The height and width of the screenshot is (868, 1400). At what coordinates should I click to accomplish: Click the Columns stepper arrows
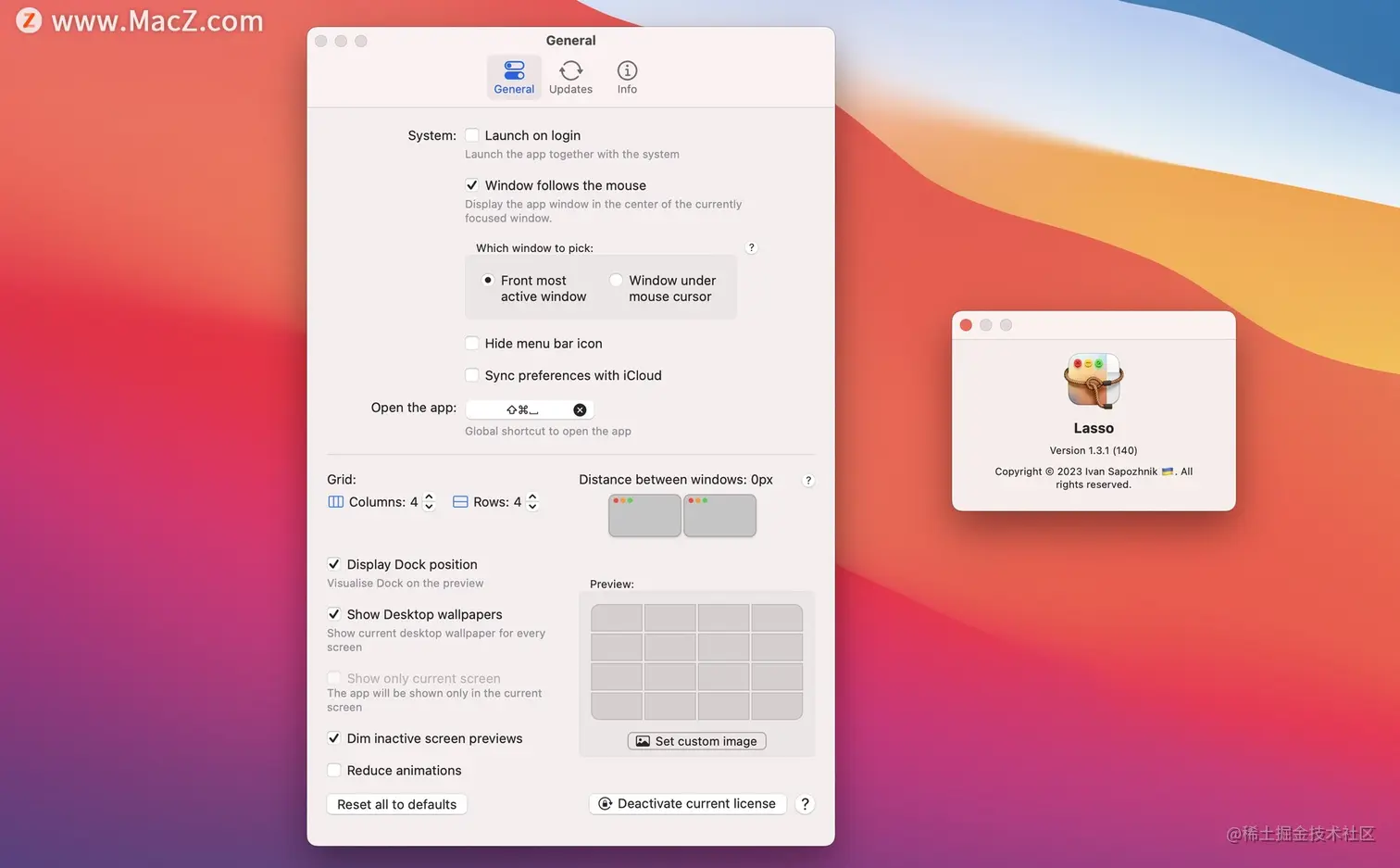tap(429, 502)
